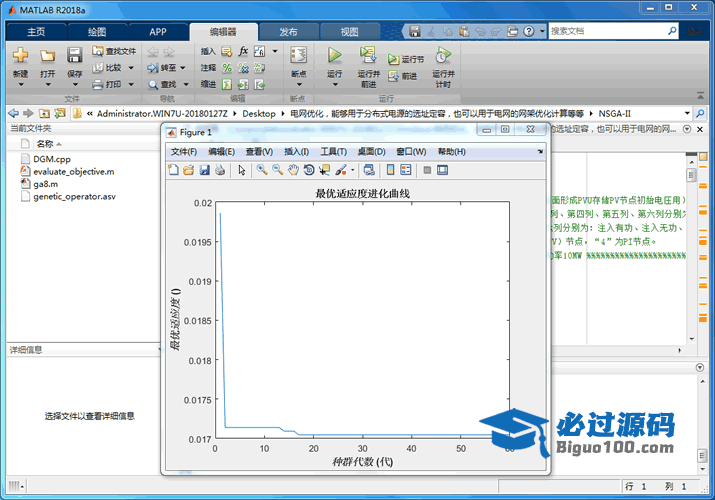Select the data cursor tool
This screenshot has height=500, width=715.
pos(324,170)
